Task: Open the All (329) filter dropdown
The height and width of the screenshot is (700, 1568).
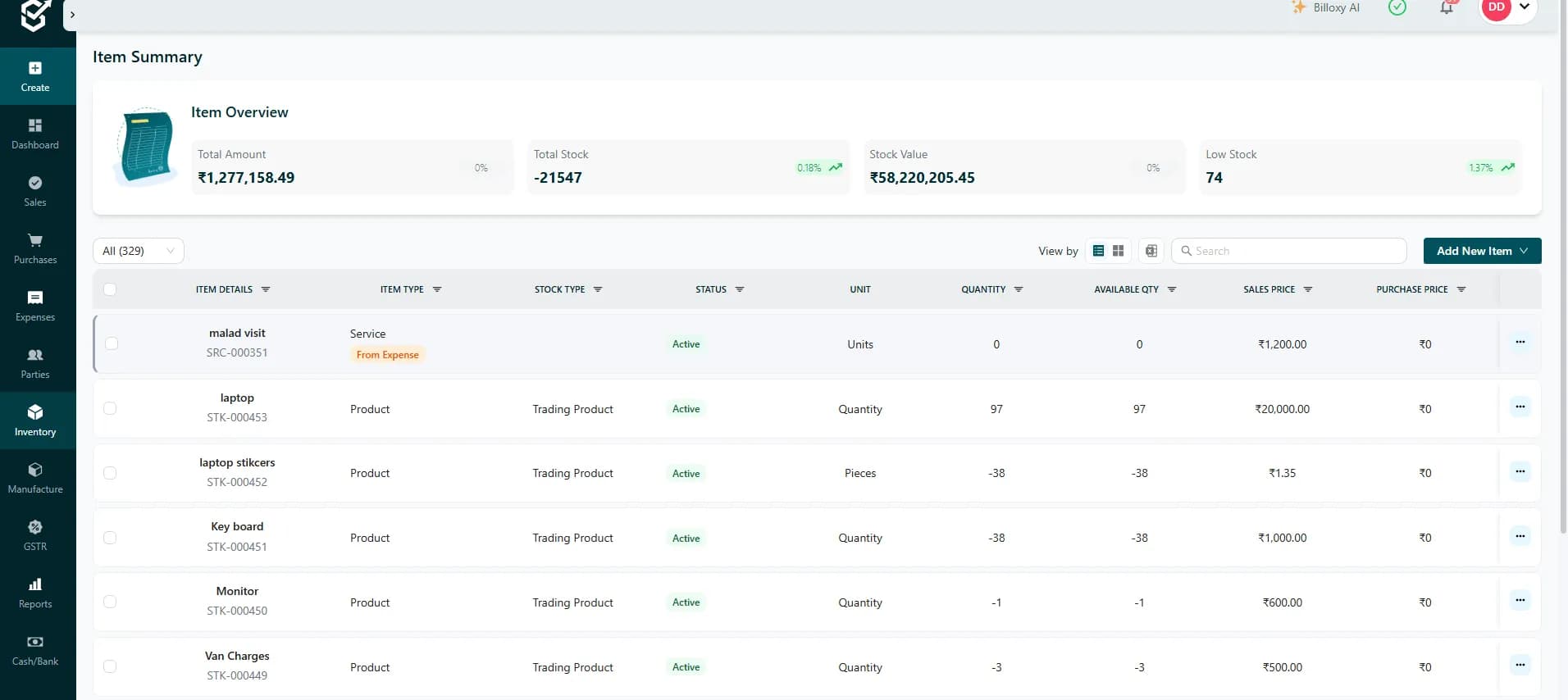Action: point(139,251)
